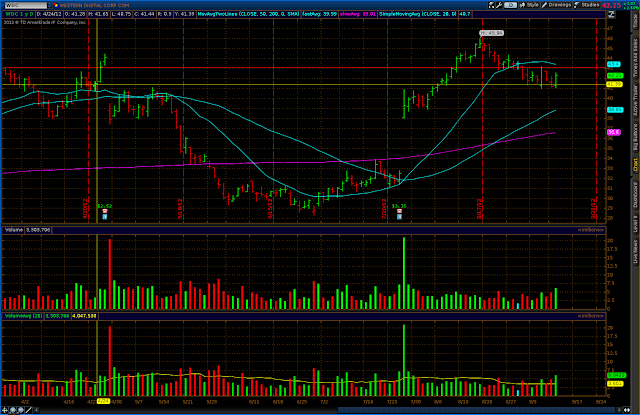The height and width of the screenshot is (415, 640).
Task: Click the WDC symbol input field
Action: 26,5
